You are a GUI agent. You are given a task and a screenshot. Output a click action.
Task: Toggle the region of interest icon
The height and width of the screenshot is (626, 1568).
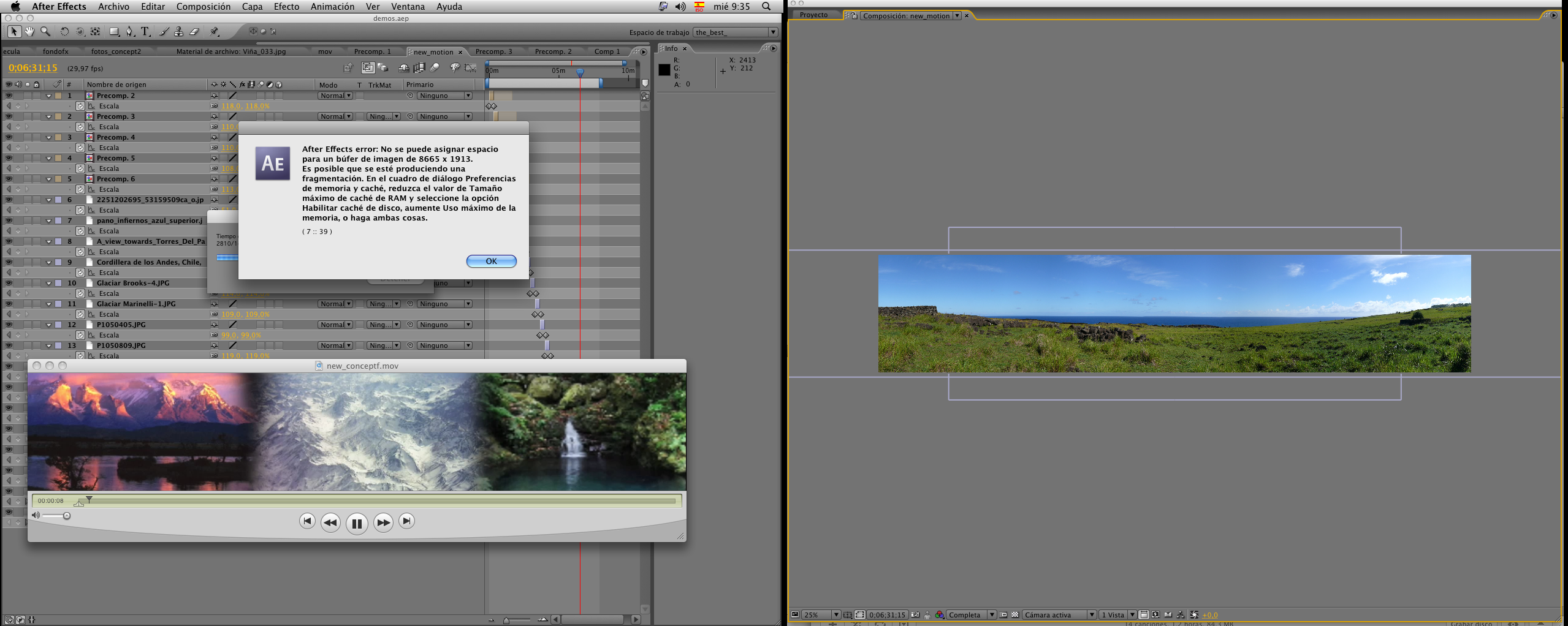point(1003,615)
